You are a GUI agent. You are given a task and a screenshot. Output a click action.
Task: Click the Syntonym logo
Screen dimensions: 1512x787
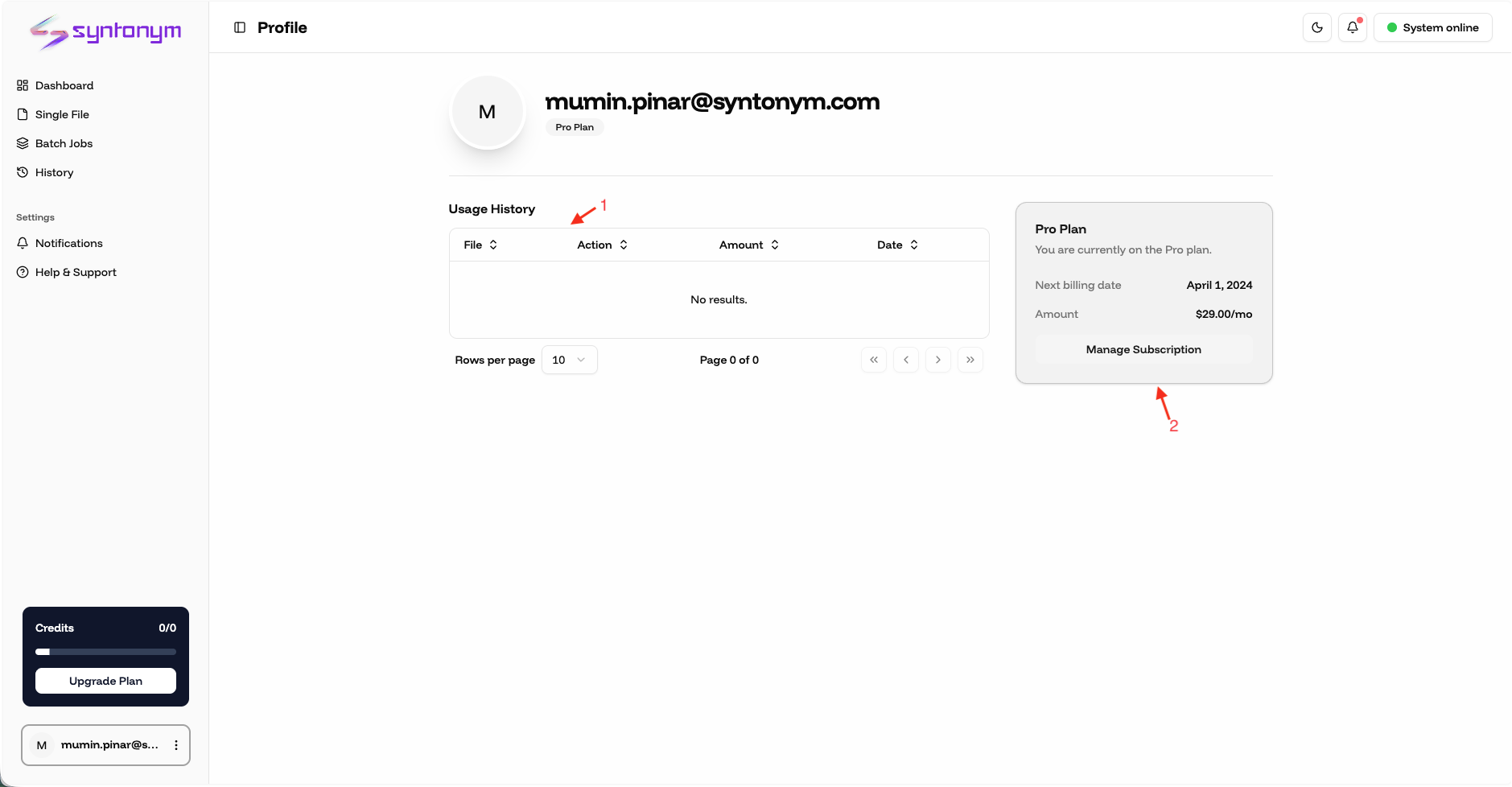point(105,32)
